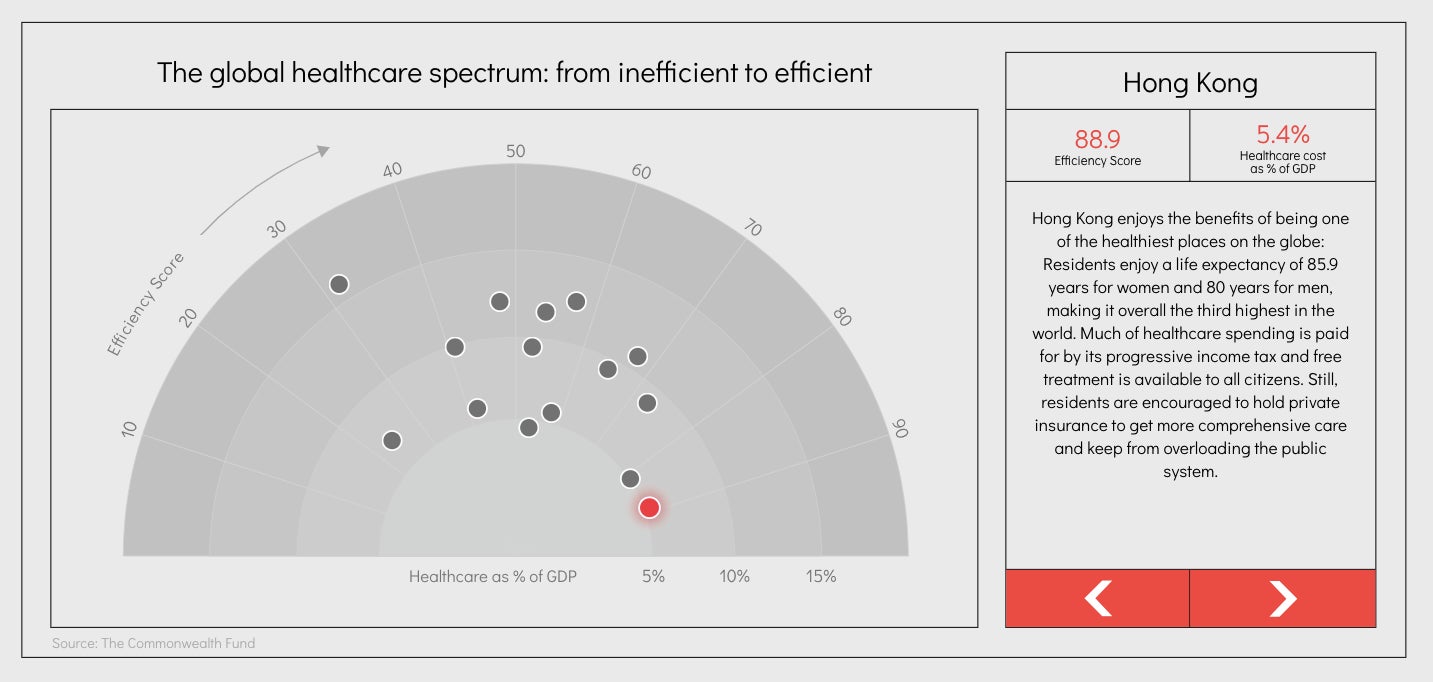Screen dimensions: 1433x682
Task: Click the 90 efficiency score tick label
Action: click(900, 428)
